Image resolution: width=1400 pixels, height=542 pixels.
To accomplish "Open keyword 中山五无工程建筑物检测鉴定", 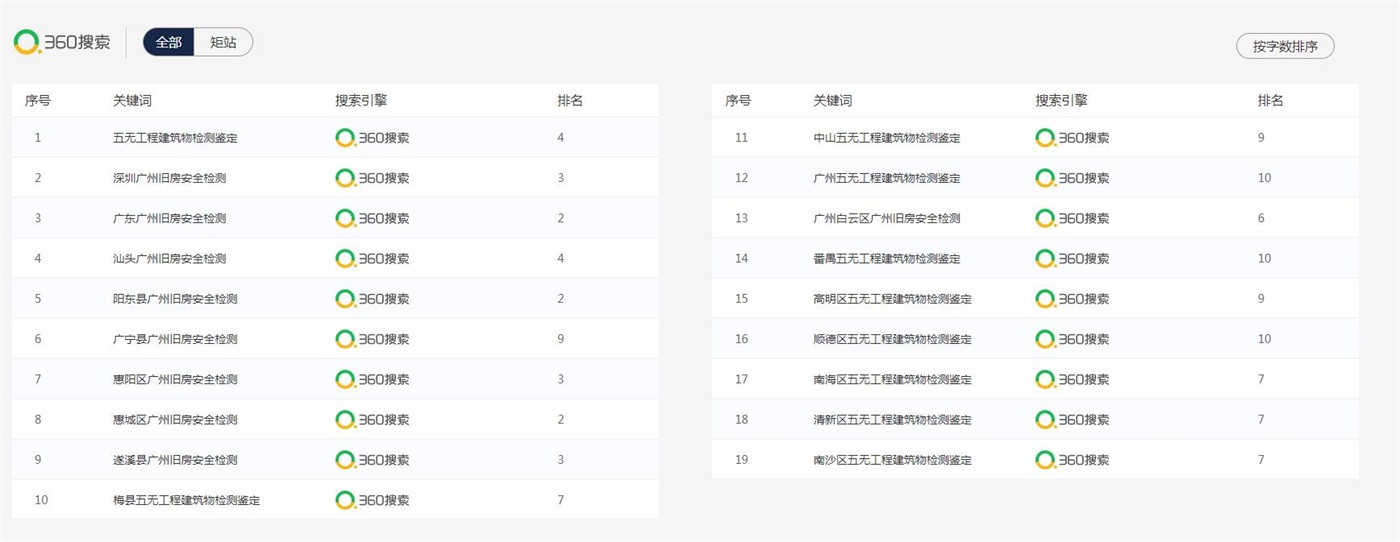I will 887,138.
